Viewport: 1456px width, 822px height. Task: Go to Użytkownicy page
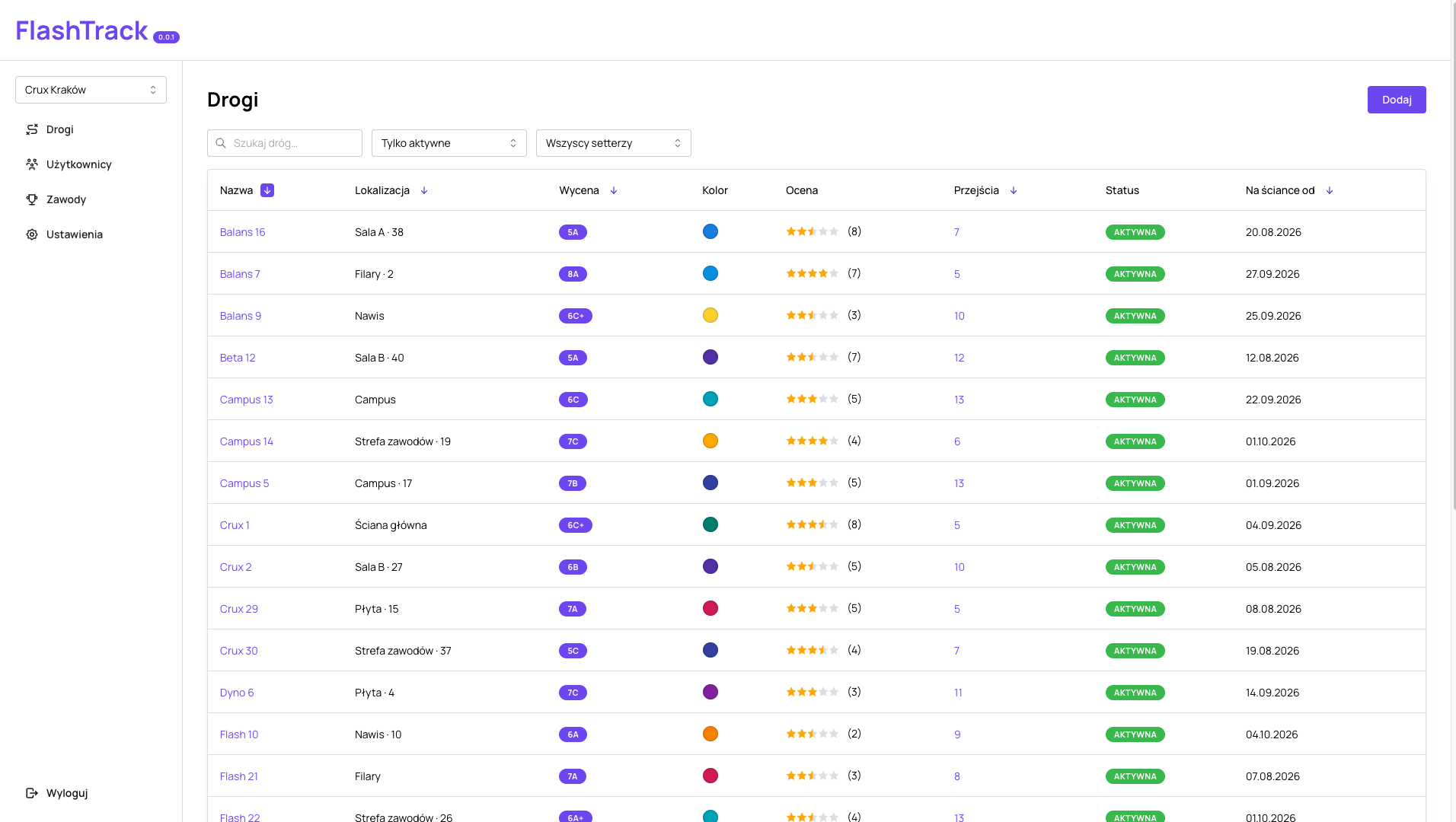[91, 164]
